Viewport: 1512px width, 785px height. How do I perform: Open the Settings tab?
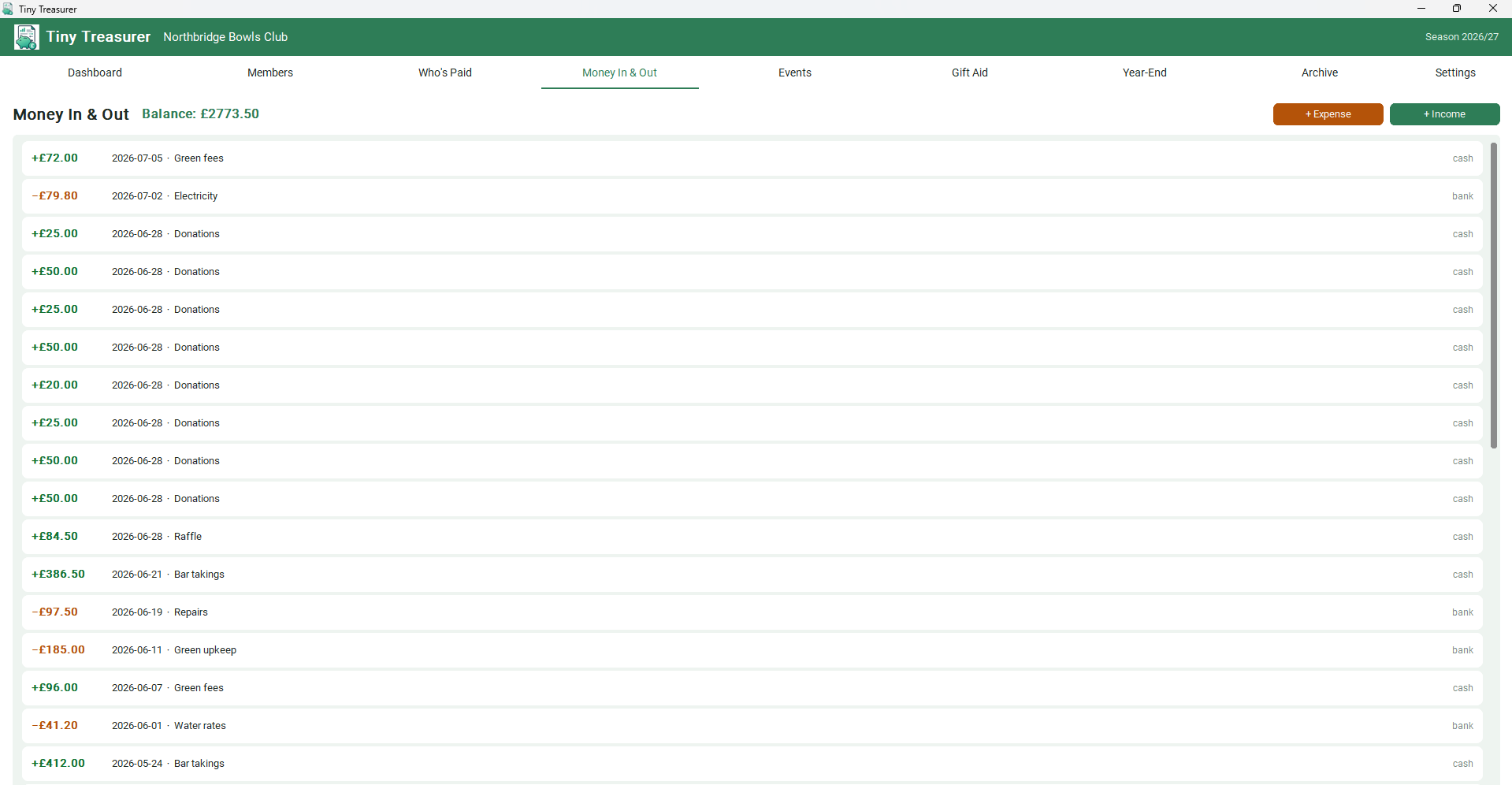coord(1455,73)
